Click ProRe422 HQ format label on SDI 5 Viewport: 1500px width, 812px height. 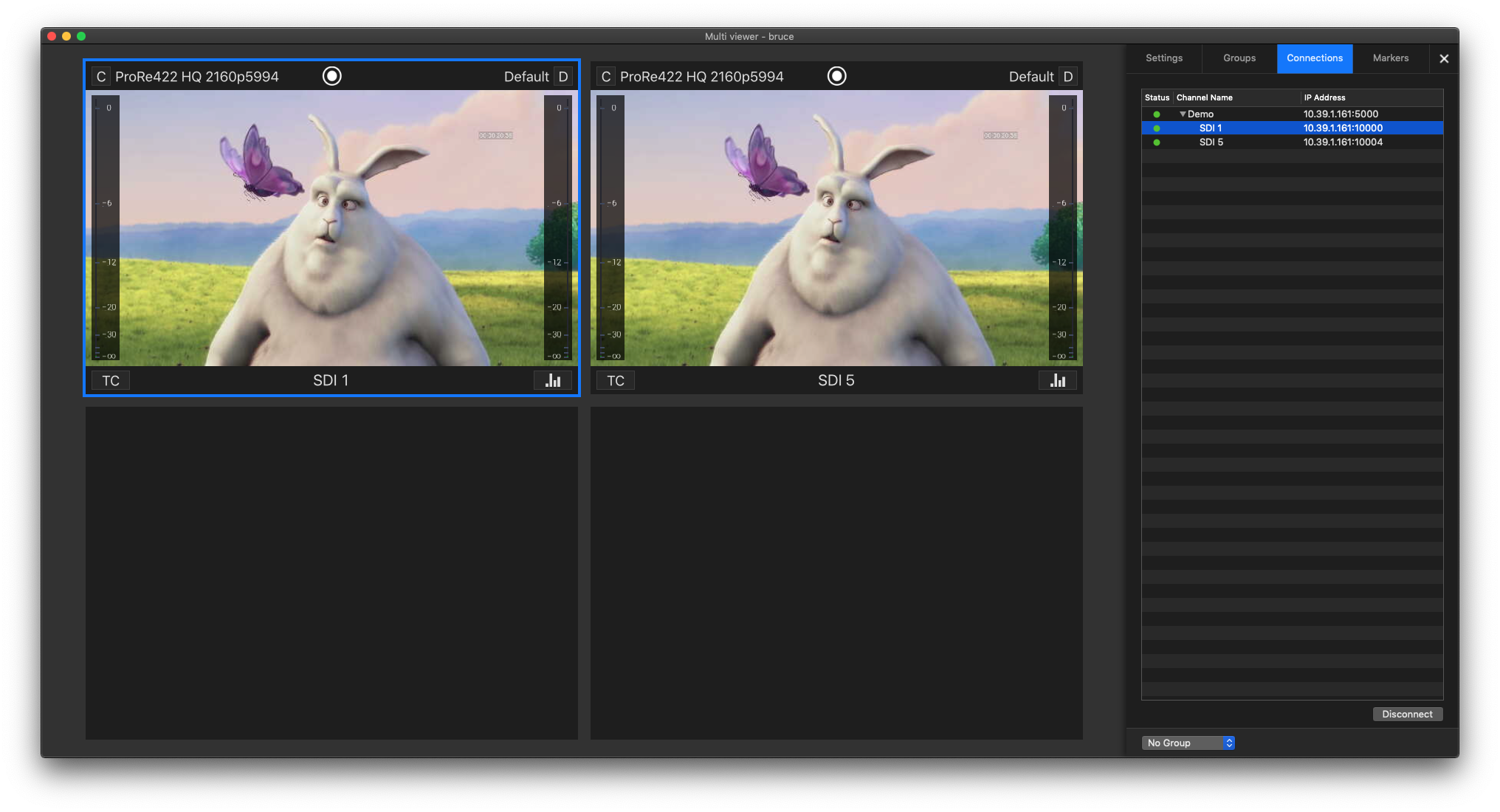[x=702, y=77]
